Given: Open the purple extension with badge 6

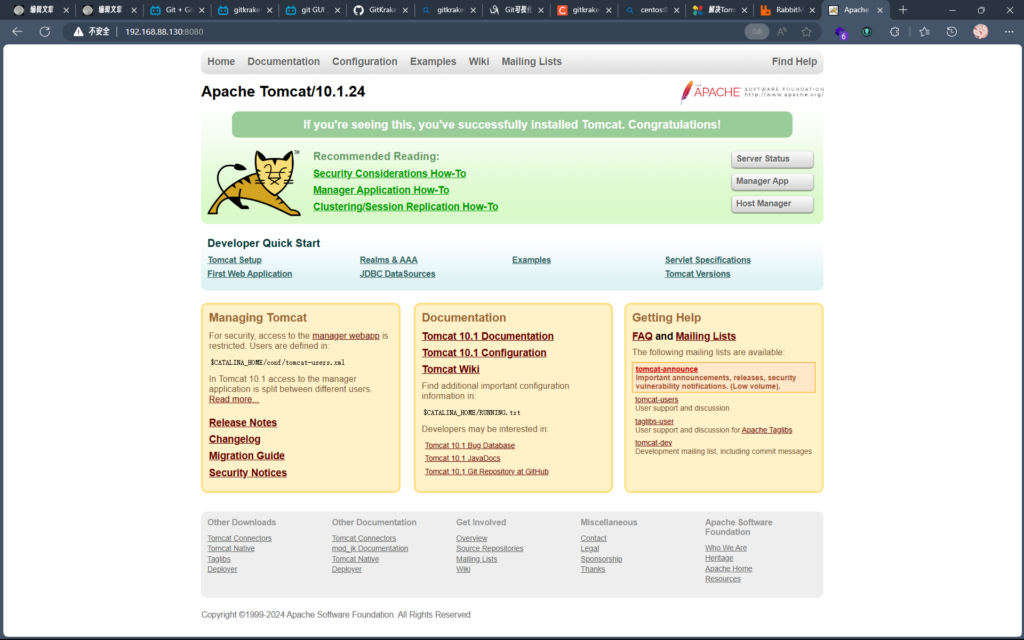Looking at the screenshot, I should click(x=840, y=32).
